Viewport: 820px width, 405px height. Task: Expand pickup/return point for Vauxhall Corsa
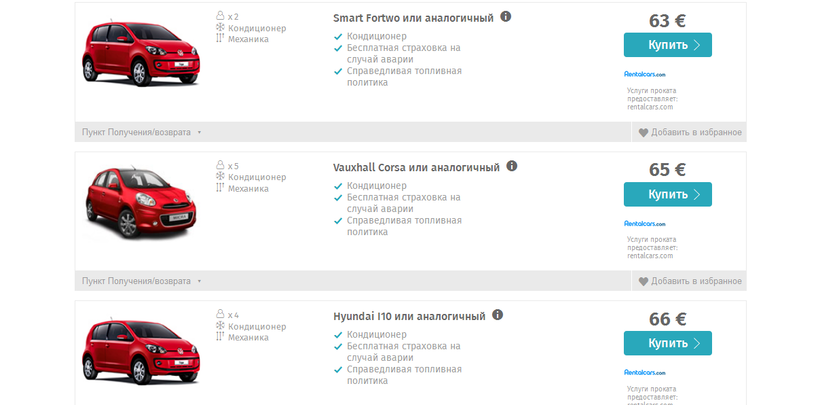click(x=141, y=281)
